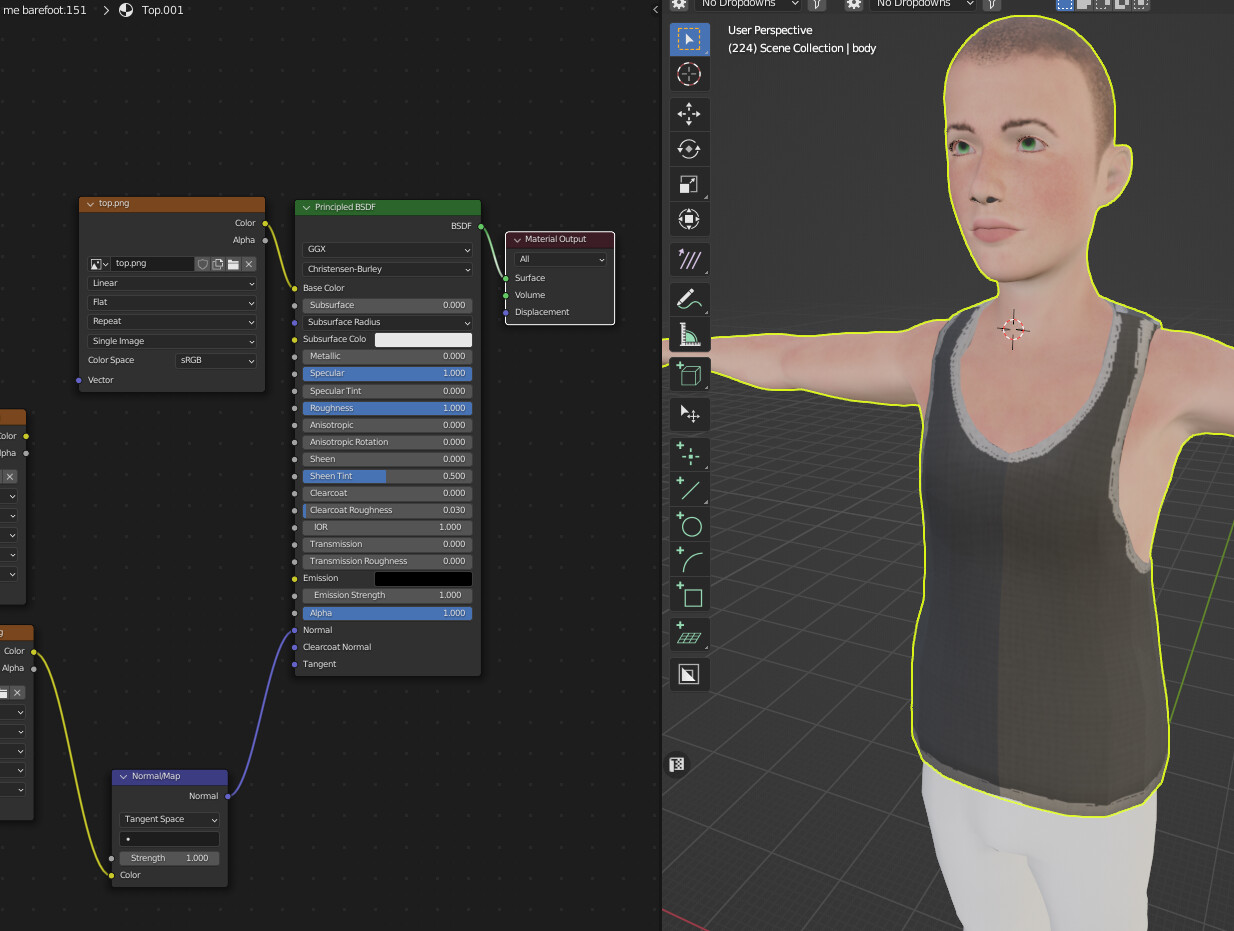The height and width of the screenshot is (931, 1234).
Task: Select the add grid tool icon
Action: coord(689,634)
